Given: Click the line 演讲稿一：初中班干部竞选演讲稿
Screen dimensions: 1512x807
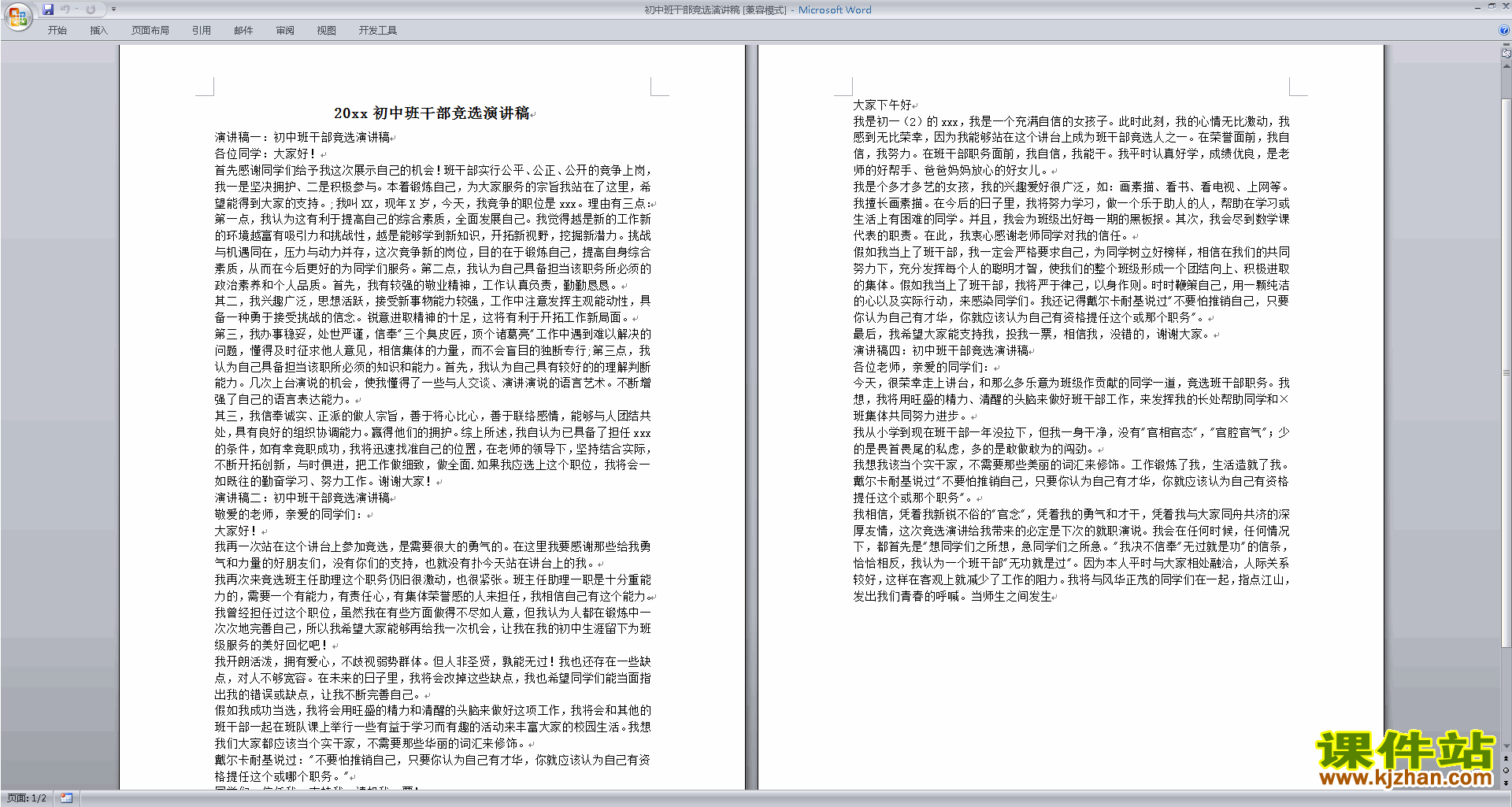Looking at the screenshot, I should tap(302, 137).
